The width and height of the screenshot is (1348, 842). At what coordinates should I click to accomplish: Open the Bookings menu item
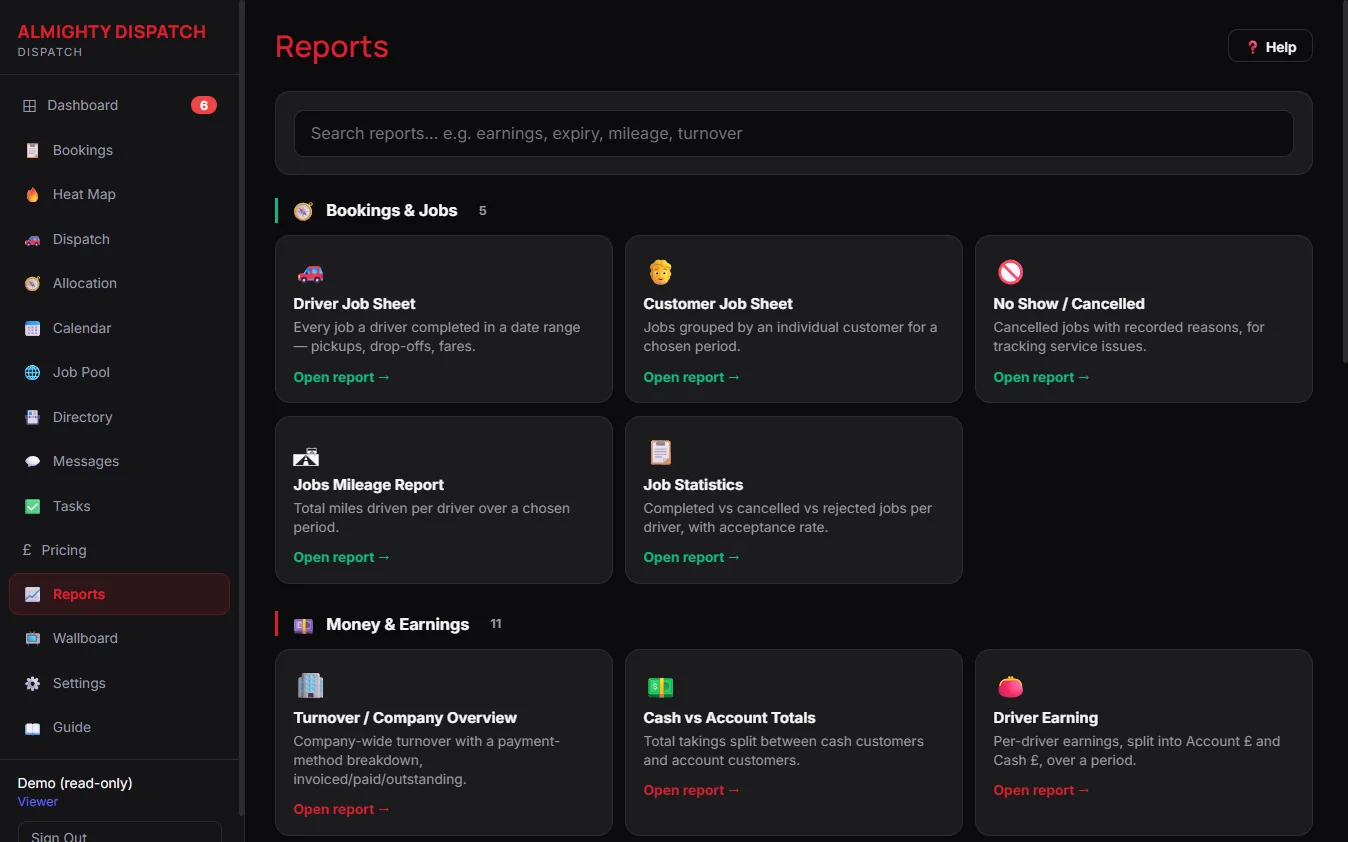119,150
